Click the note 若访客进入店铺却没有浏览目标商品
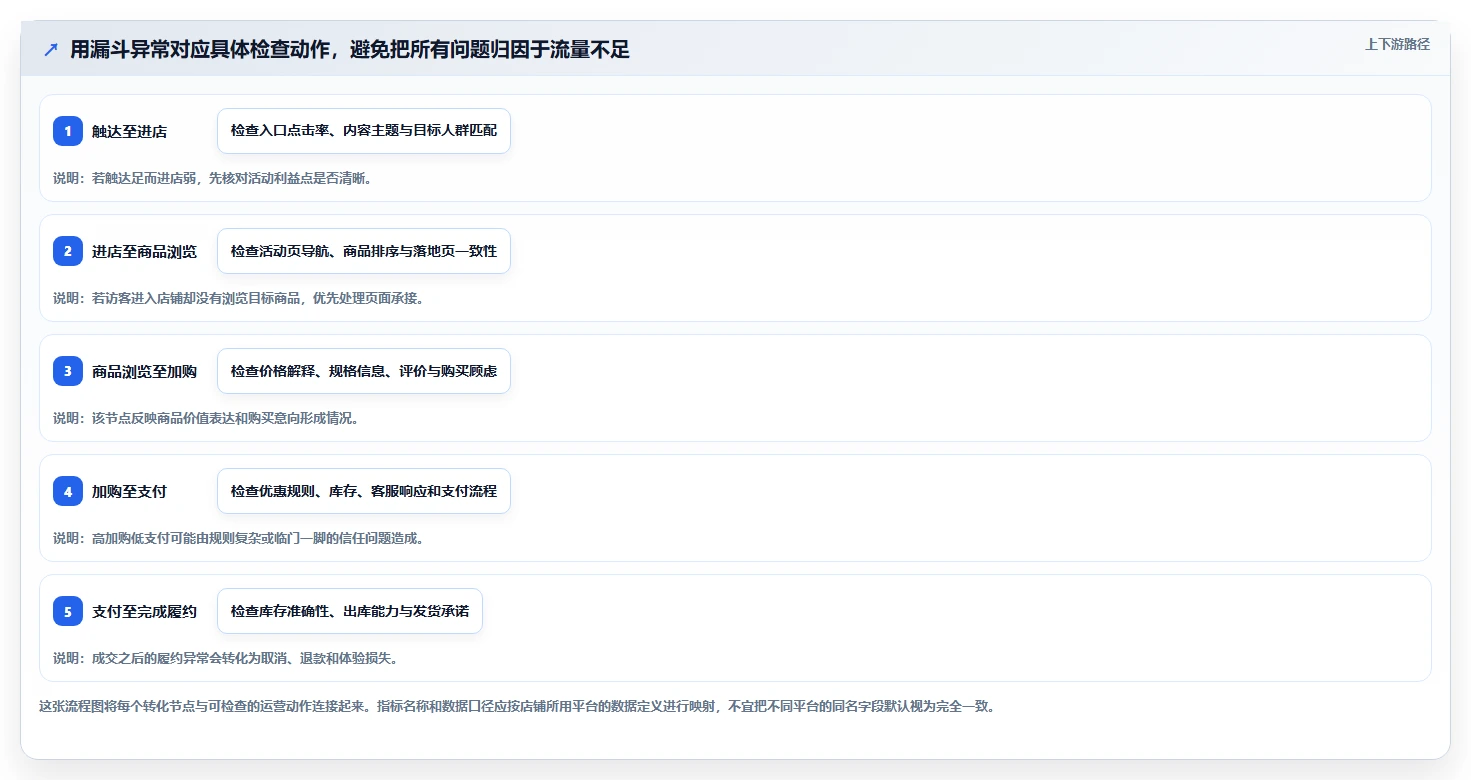 click(x=238, y=298)
